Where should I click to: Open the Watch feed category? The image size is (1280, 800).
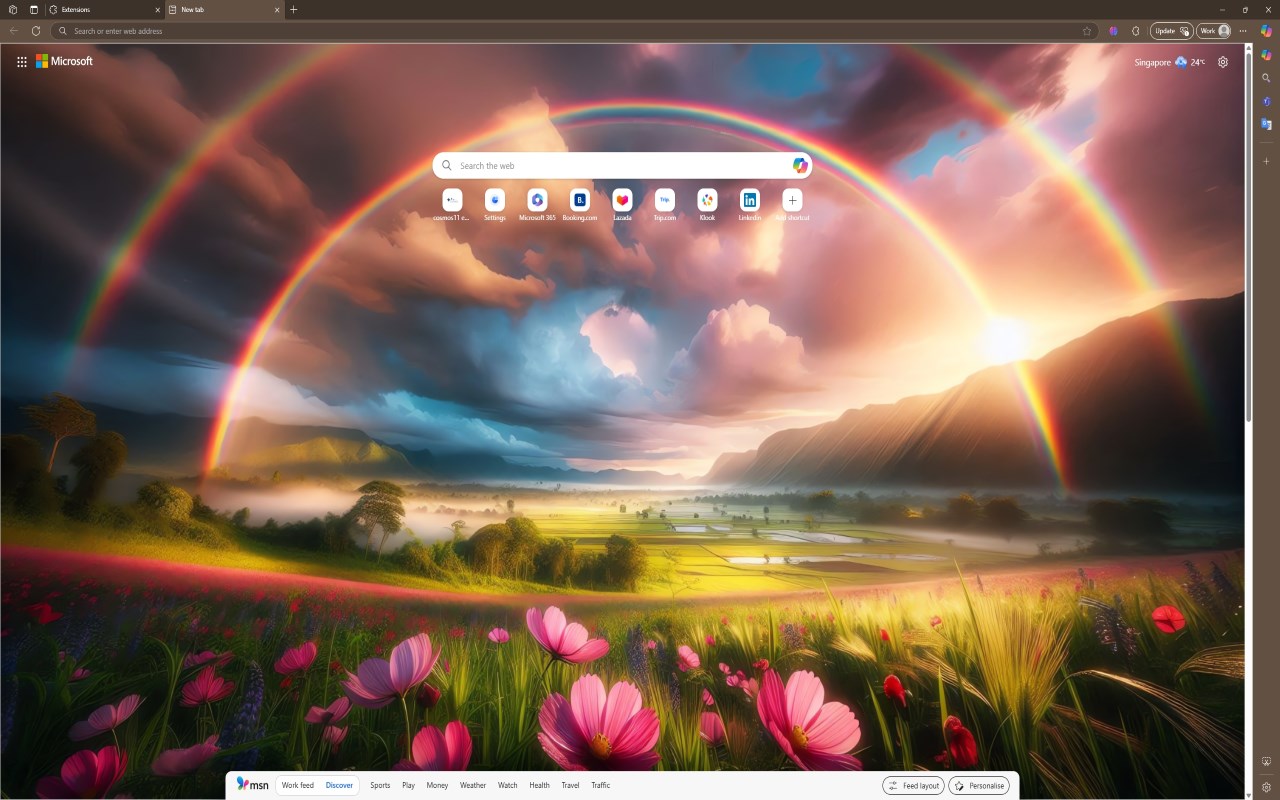[508, 785]
